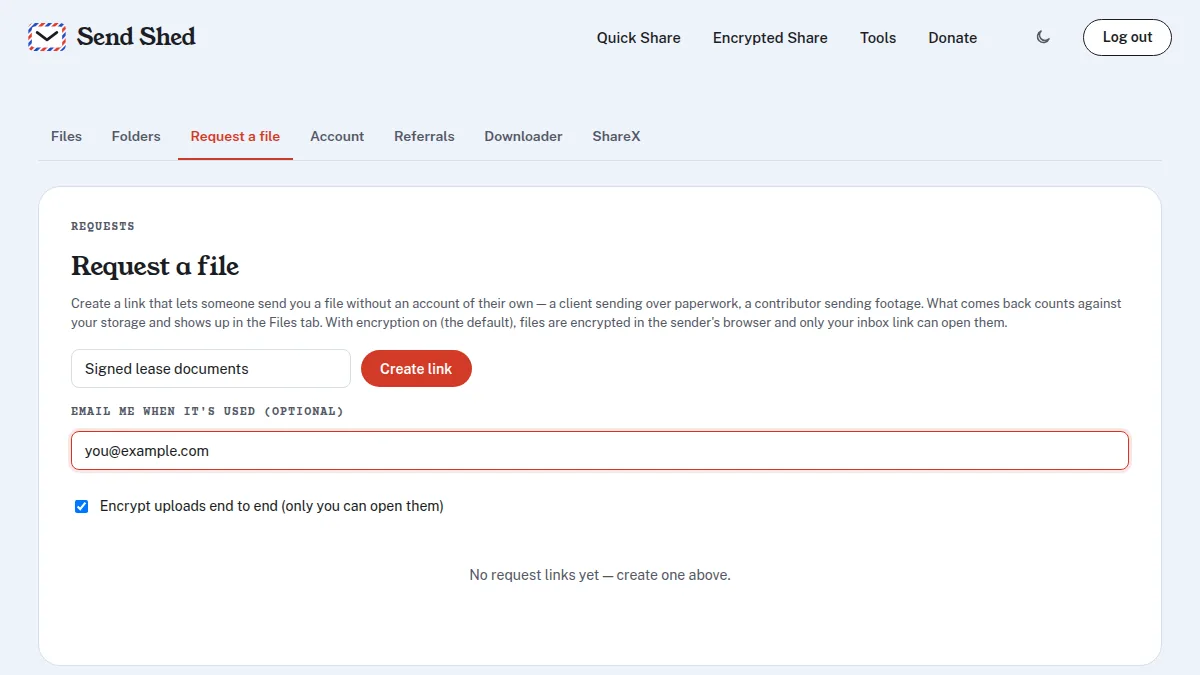Focus the you@example.com email field

[600, 450]
